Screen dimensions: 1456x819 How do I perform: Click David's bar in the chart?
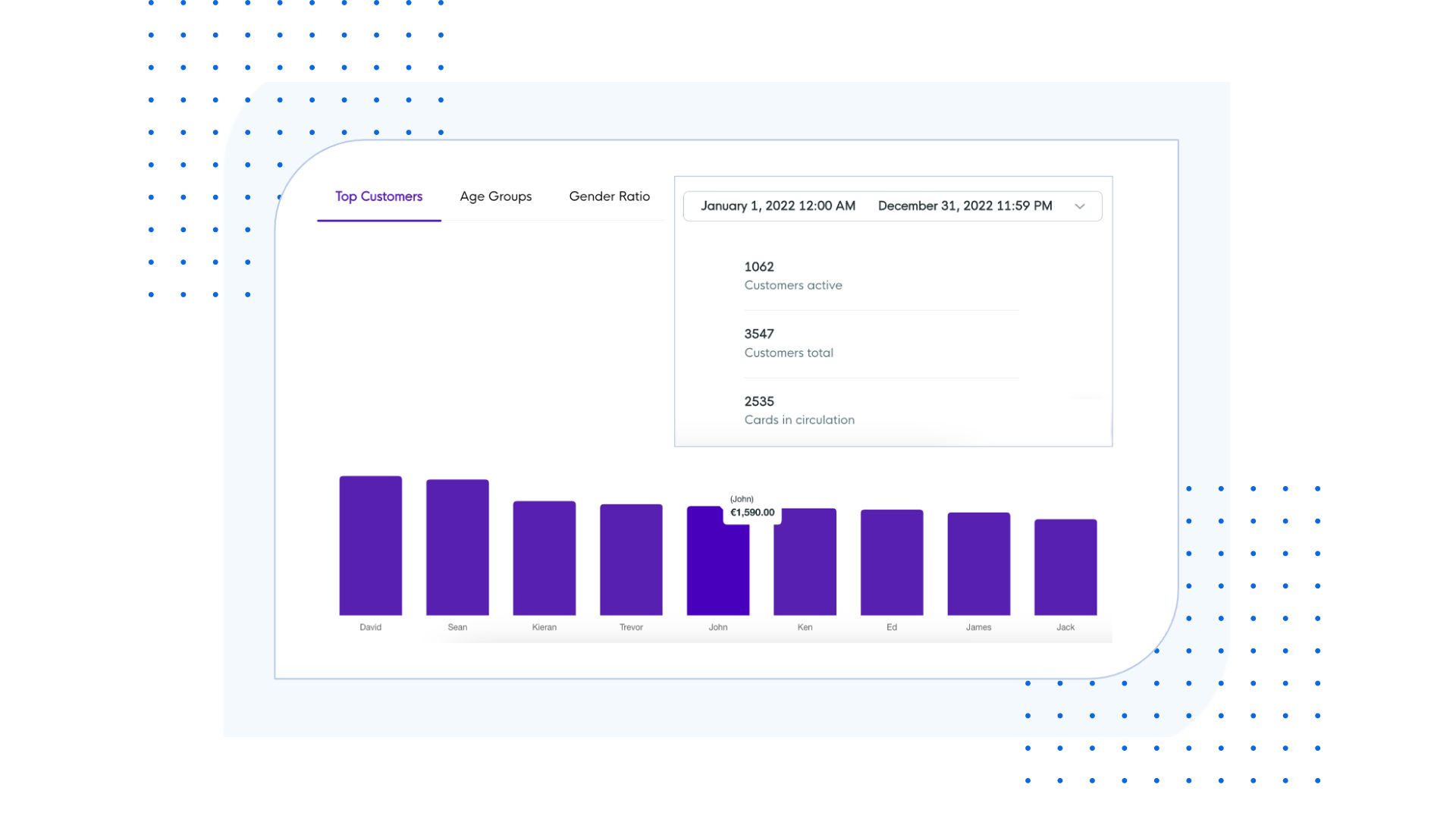[371, 546]
